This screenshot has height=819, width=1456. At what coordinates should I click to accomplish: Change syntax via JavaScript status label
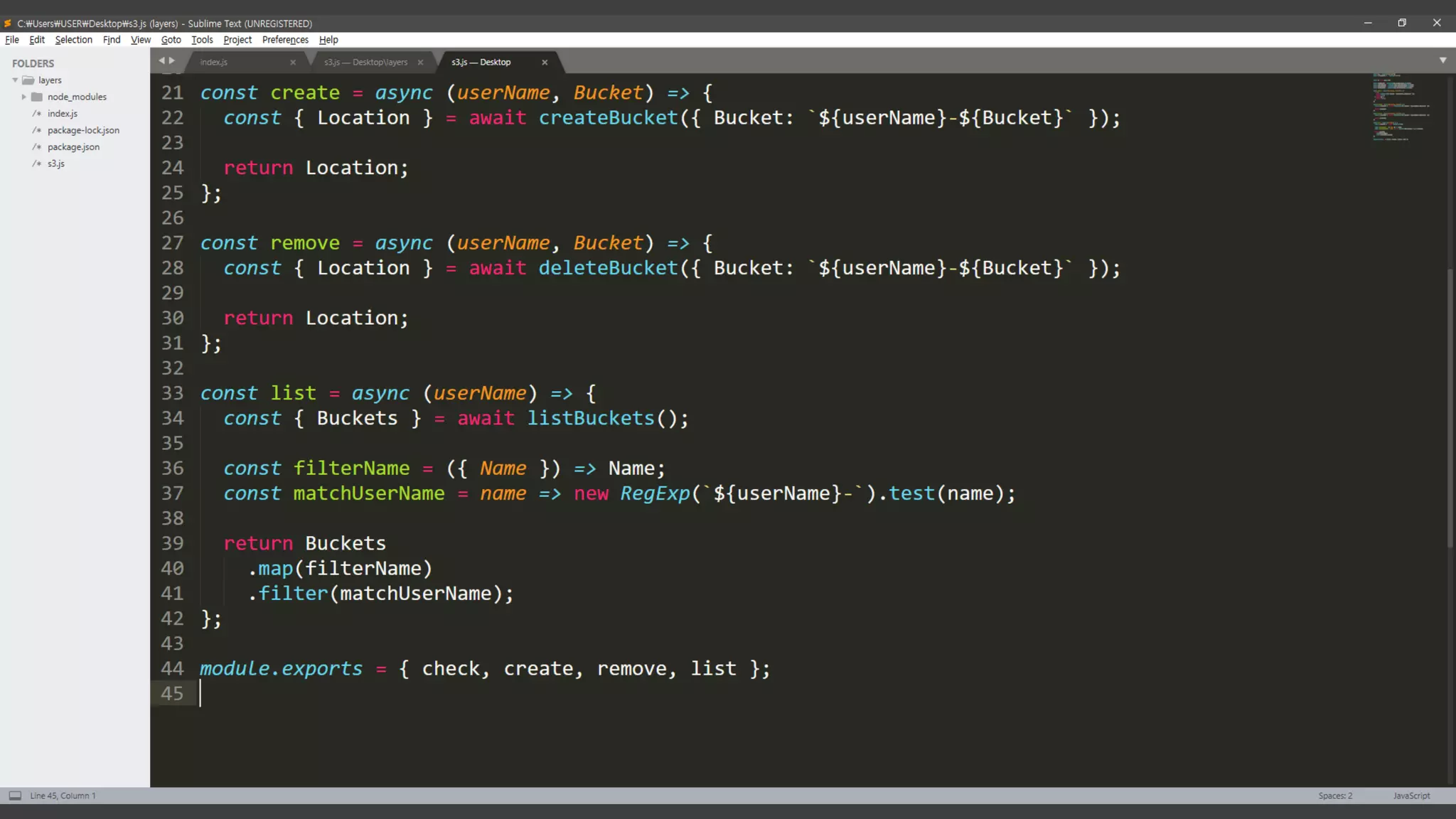point(1411,796)
